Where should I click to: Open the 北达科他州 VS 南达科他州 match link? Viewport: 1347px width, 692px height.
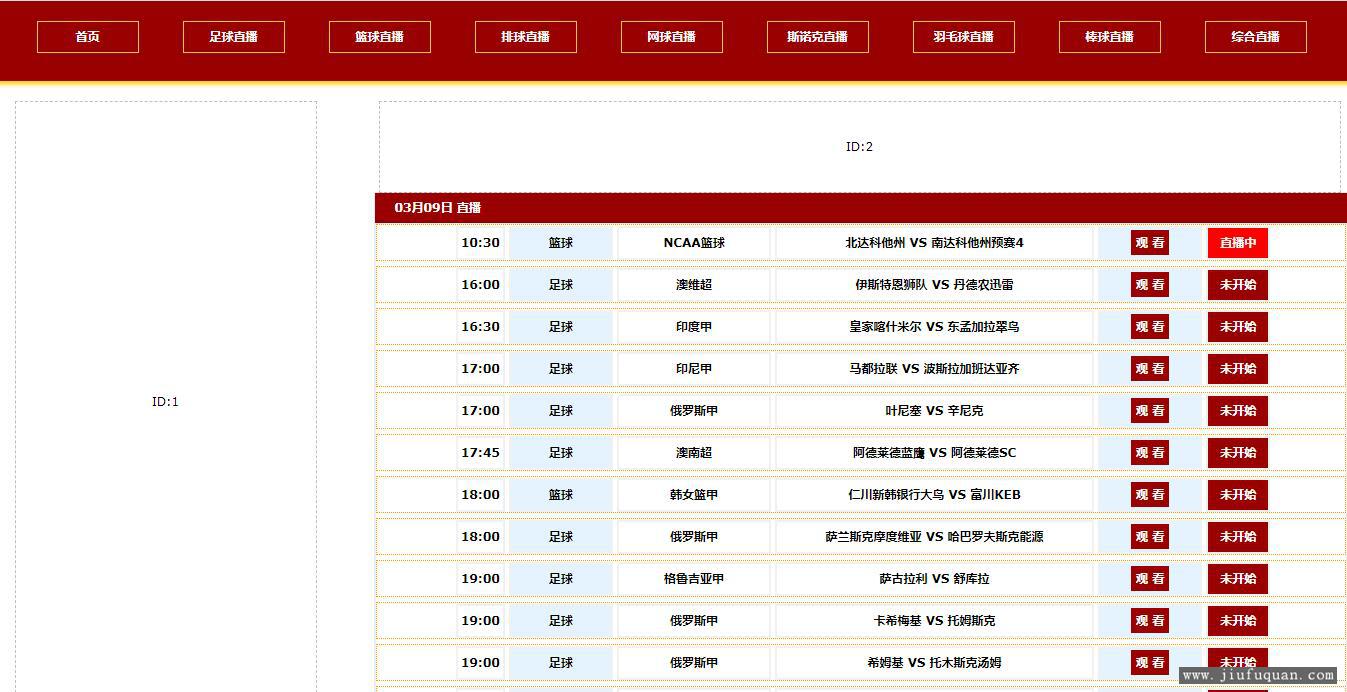coord(934,243)
